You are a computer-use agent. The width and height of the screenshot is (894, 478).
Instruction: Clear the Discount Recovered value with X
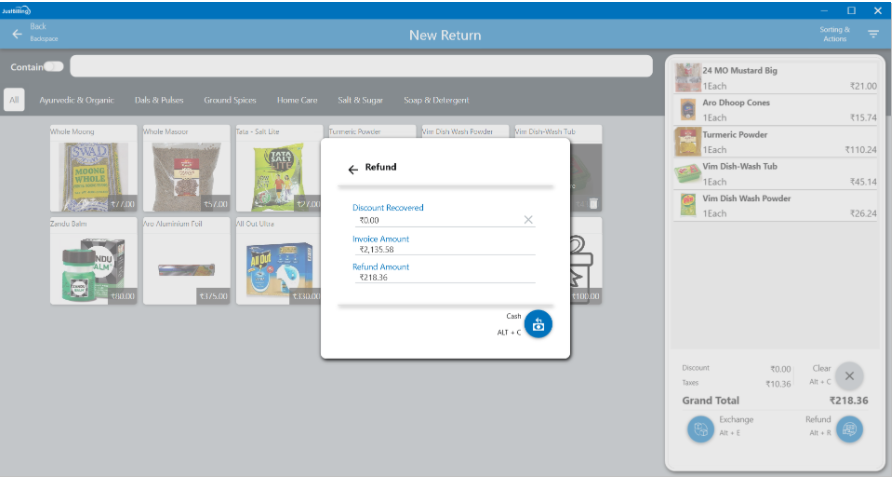[x=528, y=220]
